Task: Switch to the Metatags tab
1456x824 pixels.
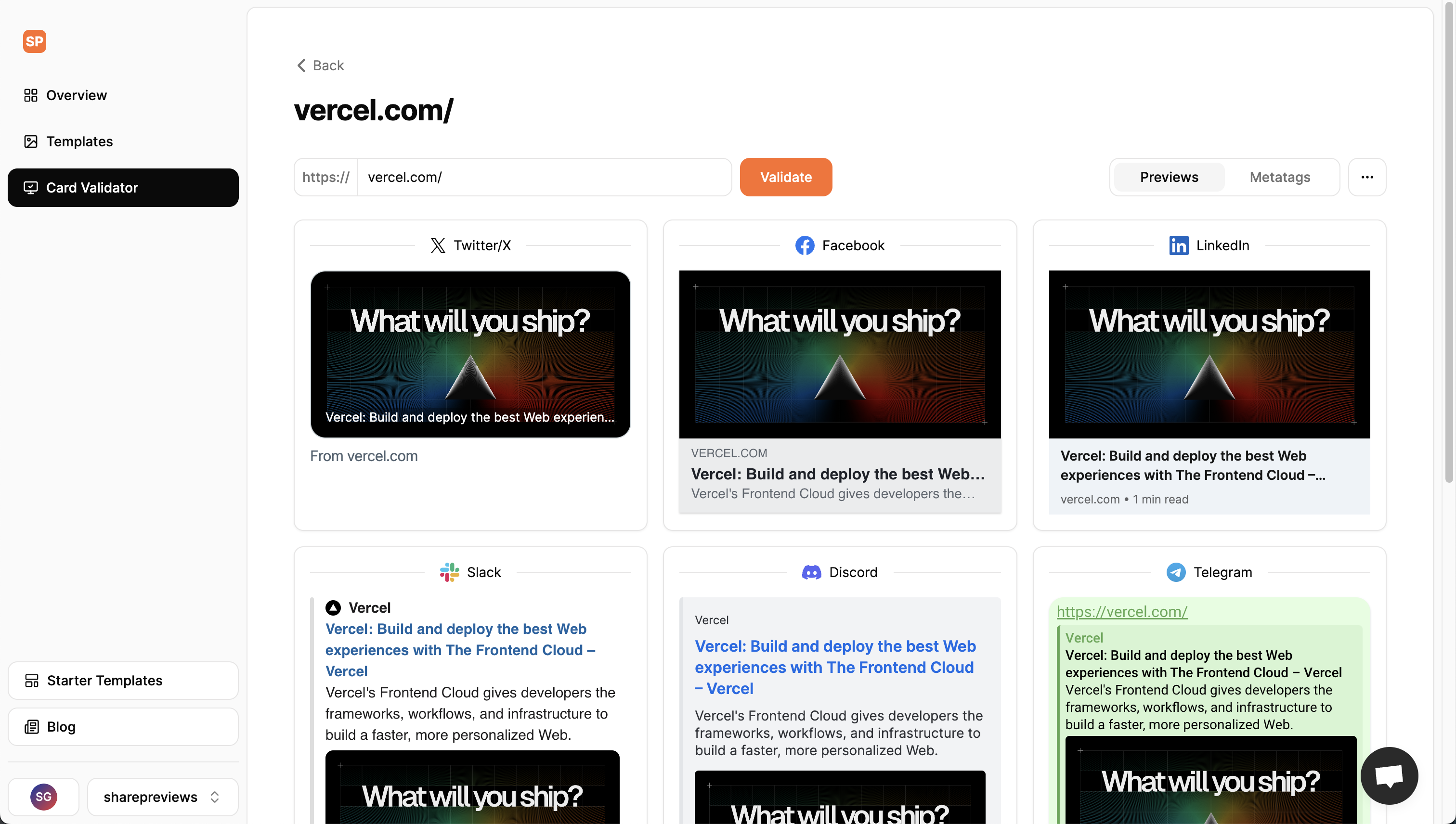Action: pyautogui.click(x=1279, y=177)
